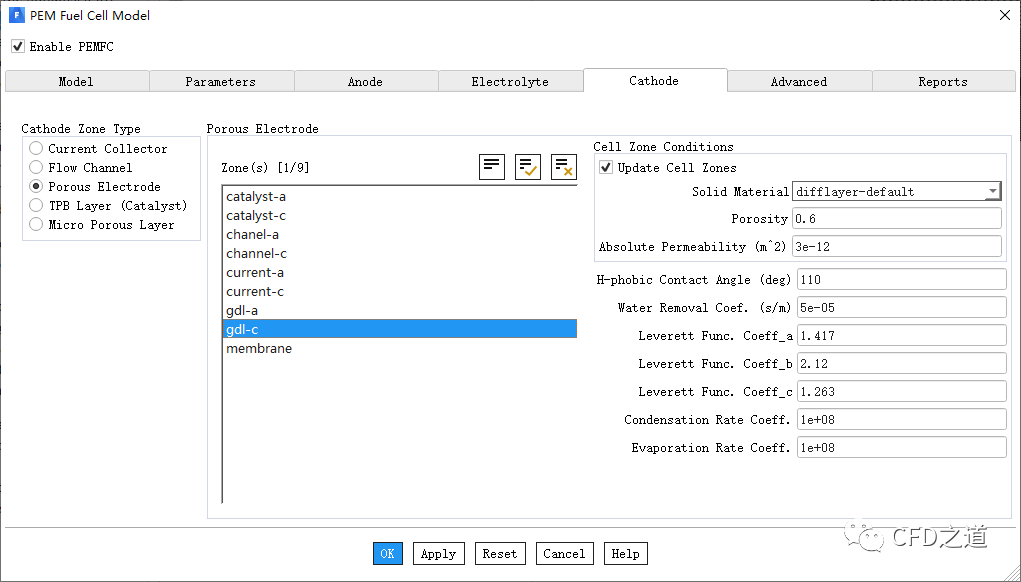Go to the Advanced tab
The image size is (1021, 582).
798,82
